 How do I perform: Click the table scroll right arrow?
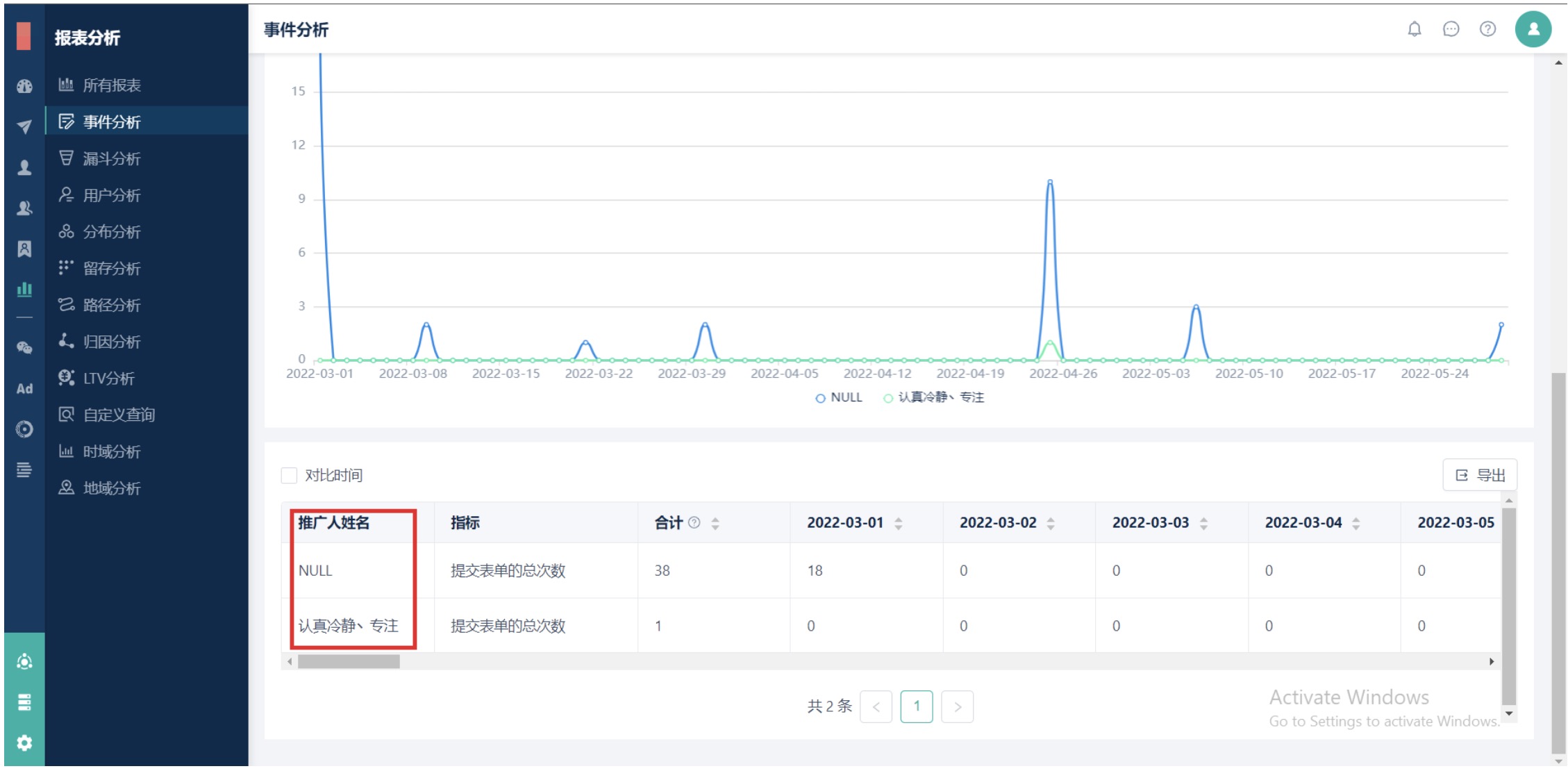pyautogui.click(x=1492, y=662)
